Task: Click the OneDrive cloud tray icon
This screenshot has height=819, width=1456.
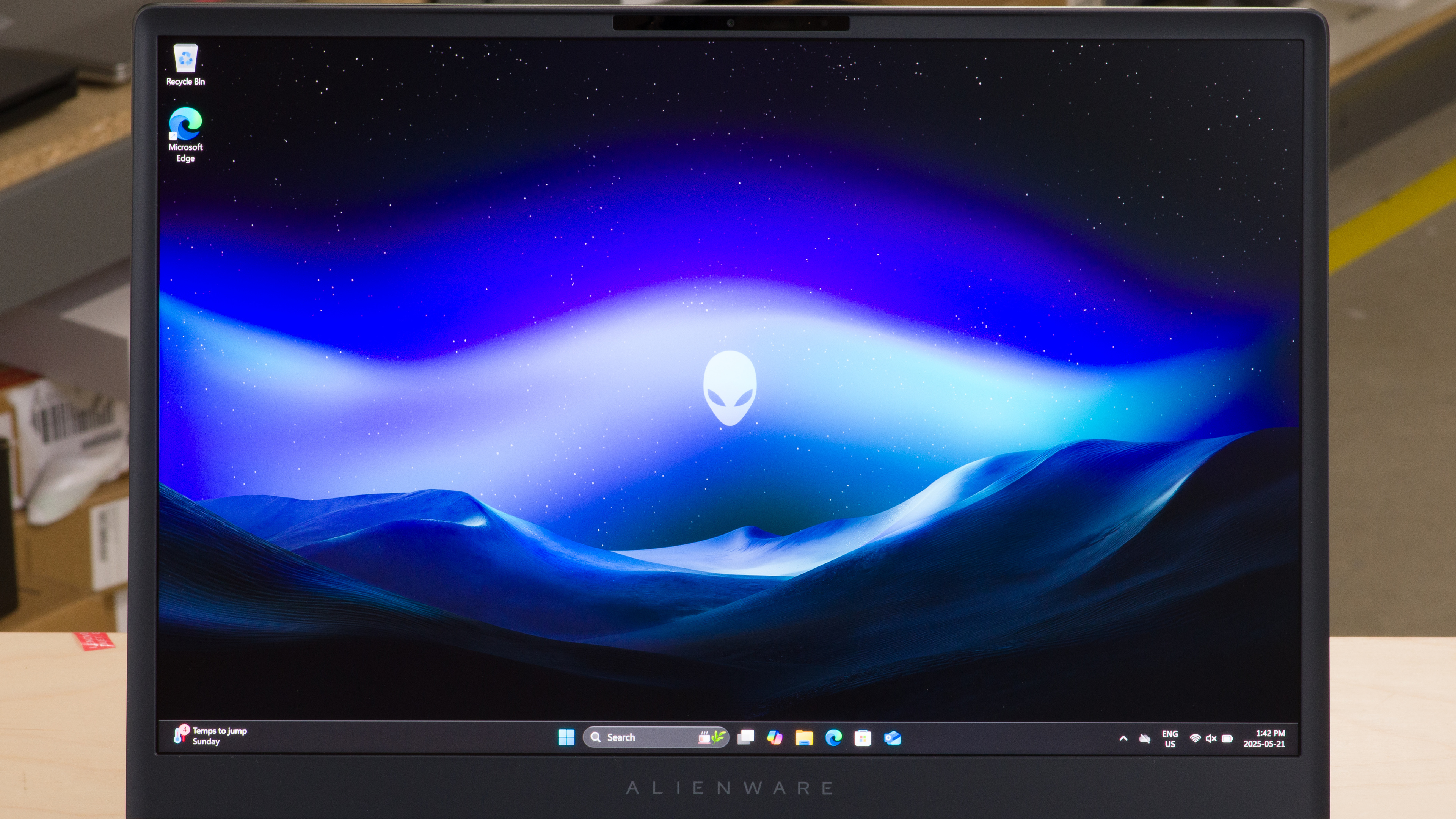Action: (x=1145, y=739)
